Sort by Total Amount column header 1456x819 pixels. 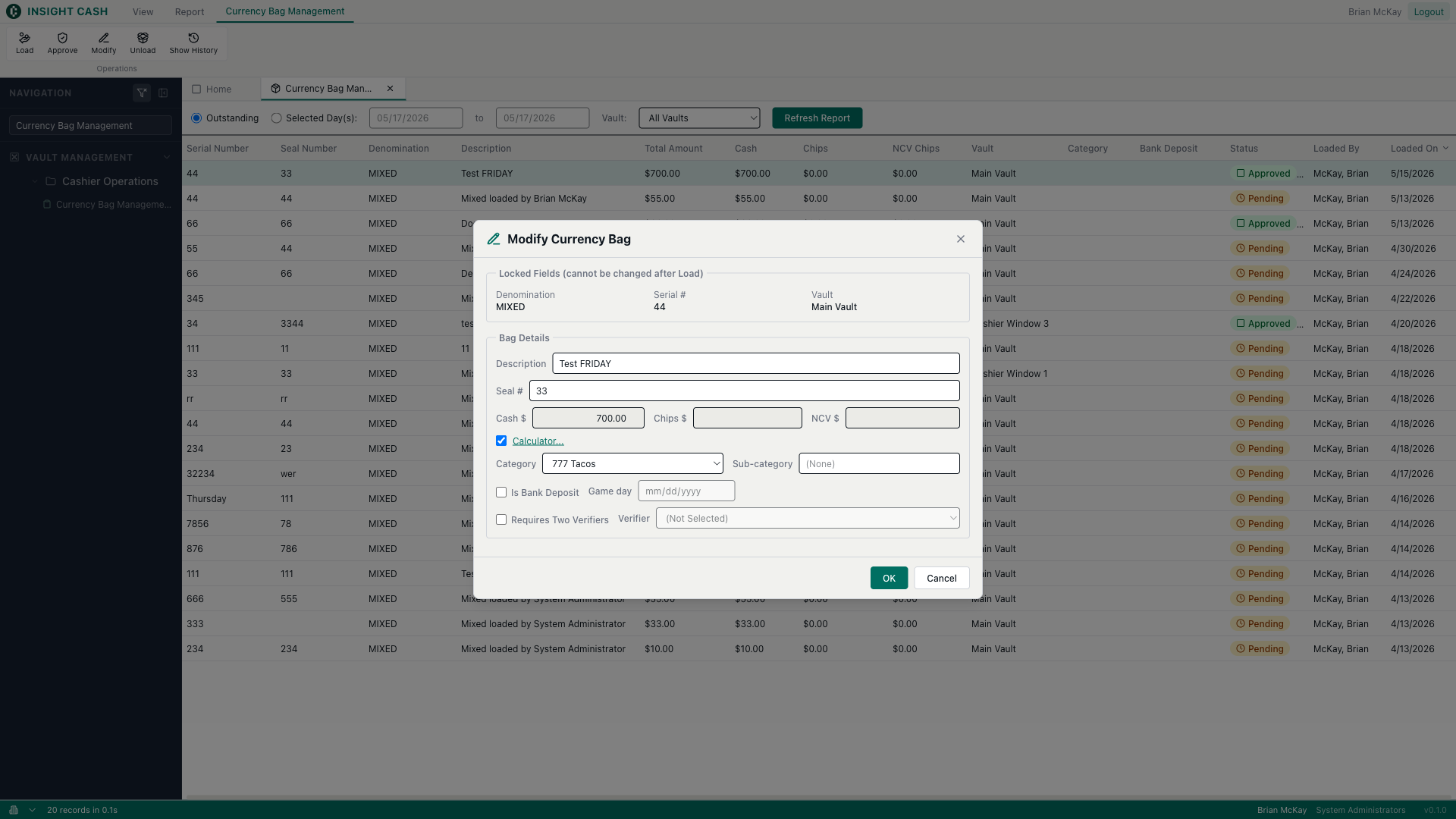click(x=673, y=149)
